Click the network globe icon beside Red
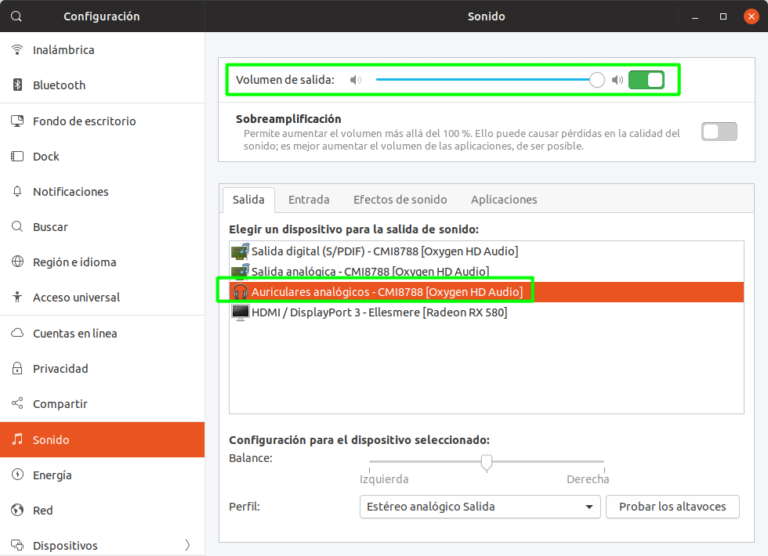 pyautogui.click(x=17, y=510)
